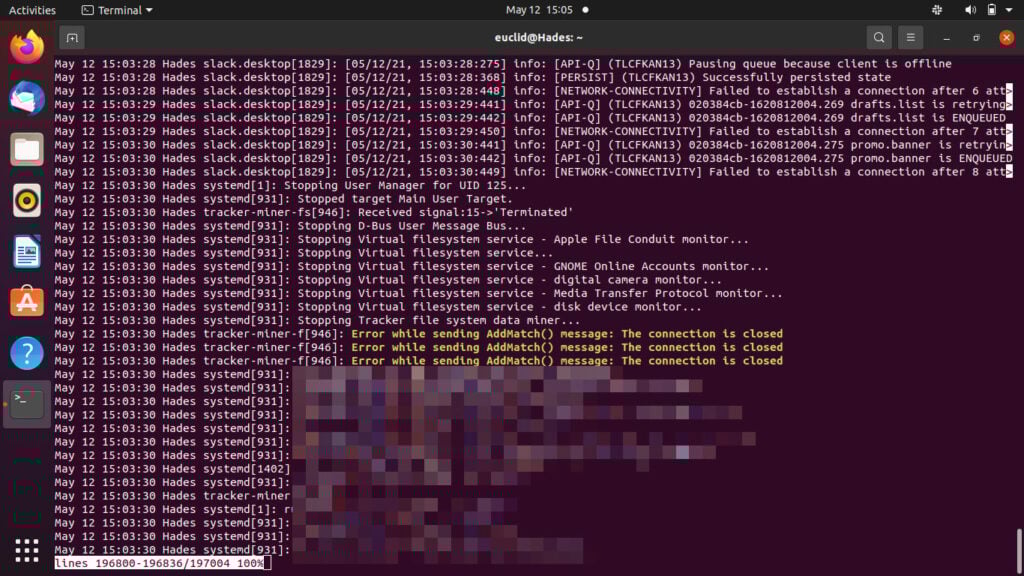Viewport: 1024px width, 576px height.
Task: Click 'Pausing queue because client is offline' text
Action: 820,64
